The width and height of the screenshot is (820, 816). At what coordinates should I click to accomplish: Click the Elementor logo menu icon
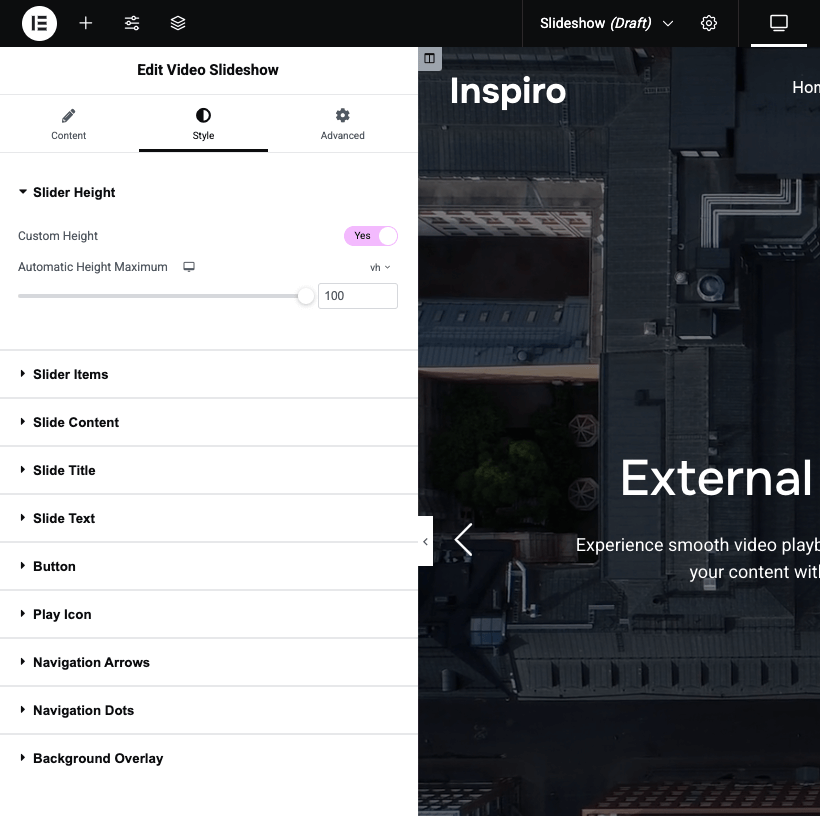40,23
